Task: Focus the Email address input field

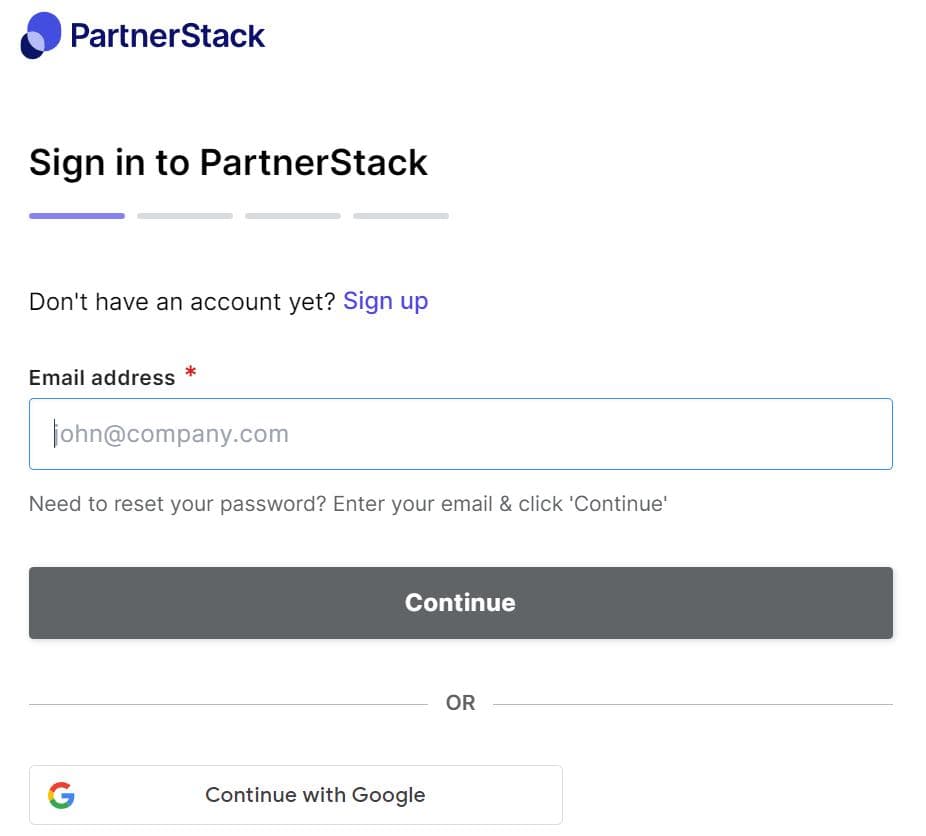Action: (x=460, y=434)
